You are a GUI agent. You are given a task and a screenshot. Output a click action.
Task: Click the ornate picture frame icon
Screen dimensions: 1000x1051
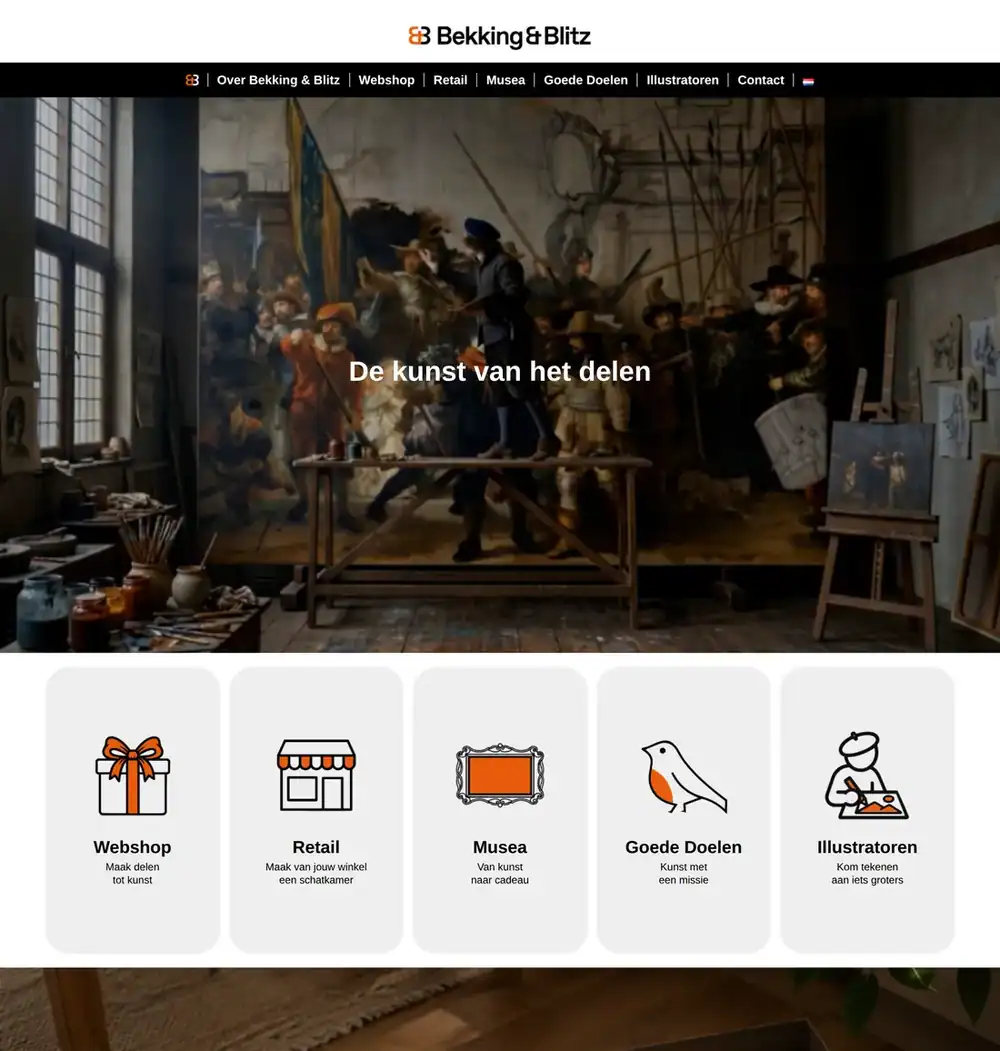tap(500, 775)
